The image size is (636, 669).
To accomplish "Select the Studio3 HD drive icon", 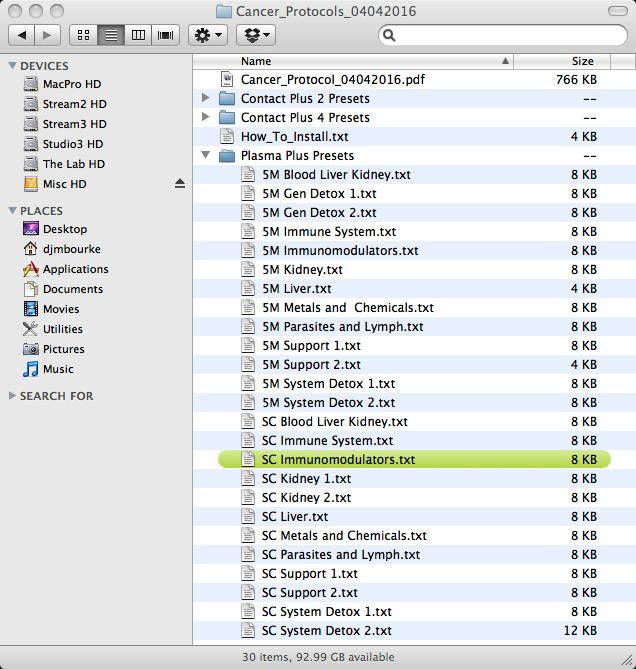I will coord(31,144).
